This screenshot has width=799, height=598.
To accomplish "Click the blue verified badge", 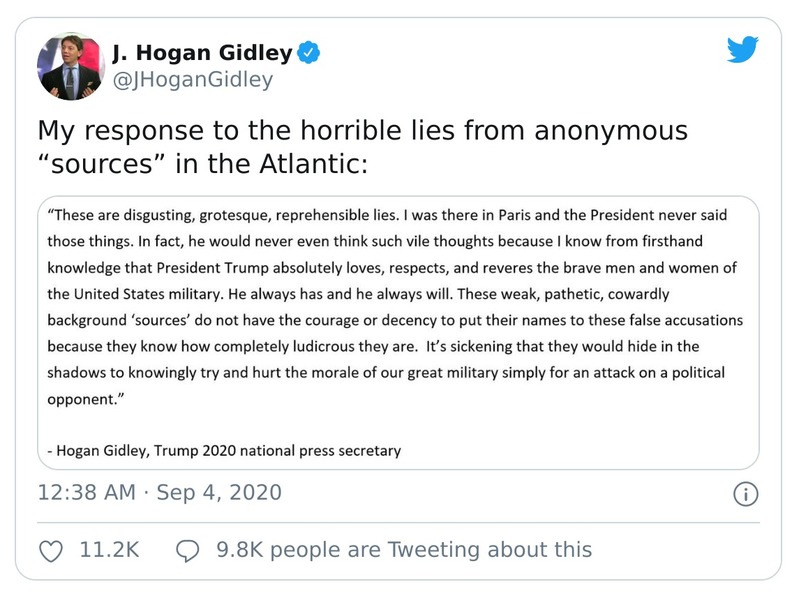I will pyautogui.click(x=311, y=53).
